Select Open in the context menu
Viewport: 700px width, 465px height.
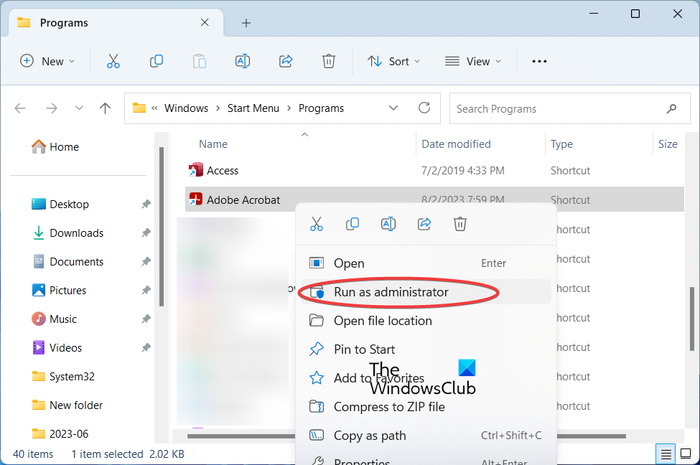425,263
